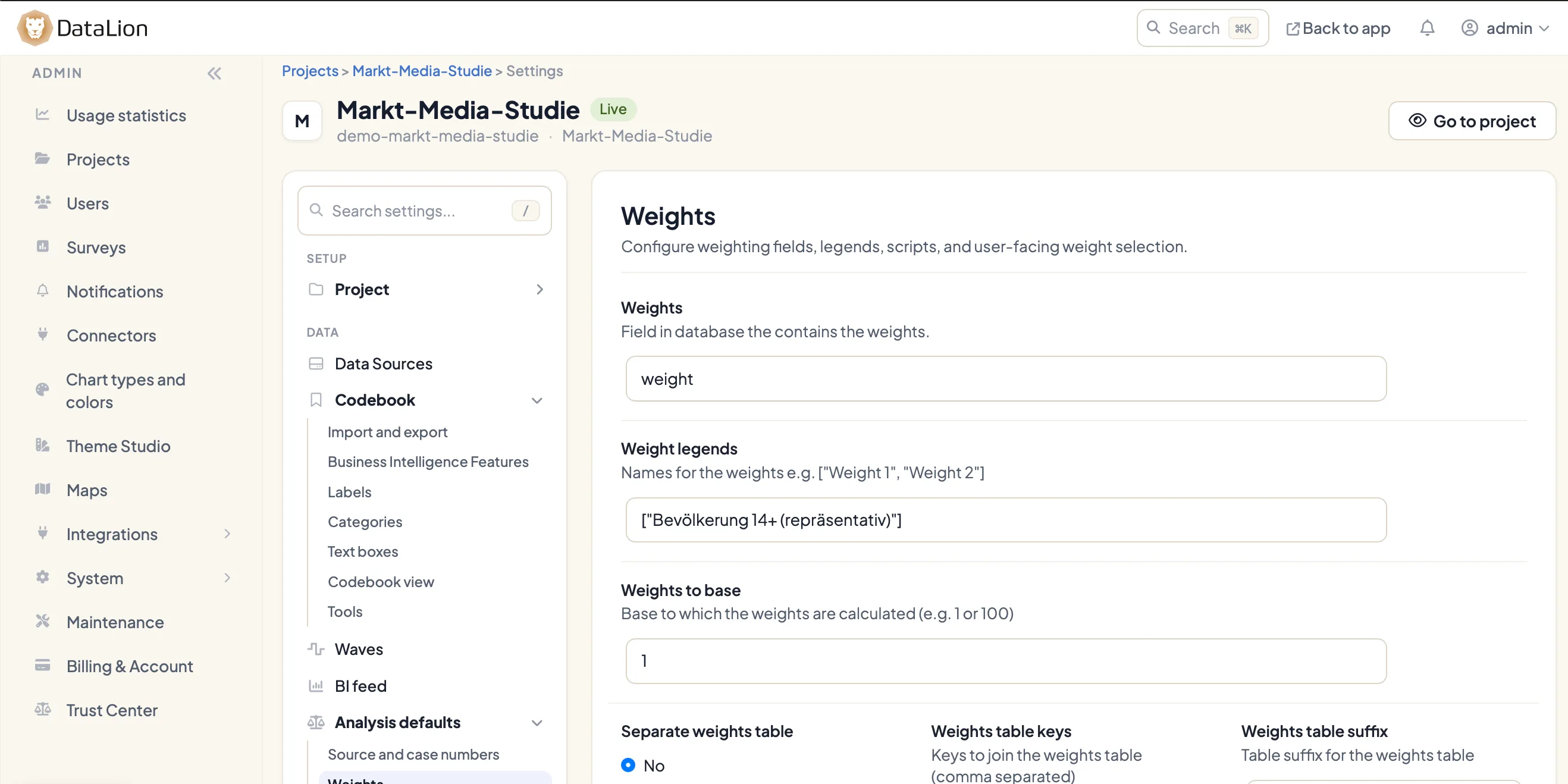Click the Weight legends input field
Image resolution: width=1568 pixels, height=784 pixels.
1005,520
